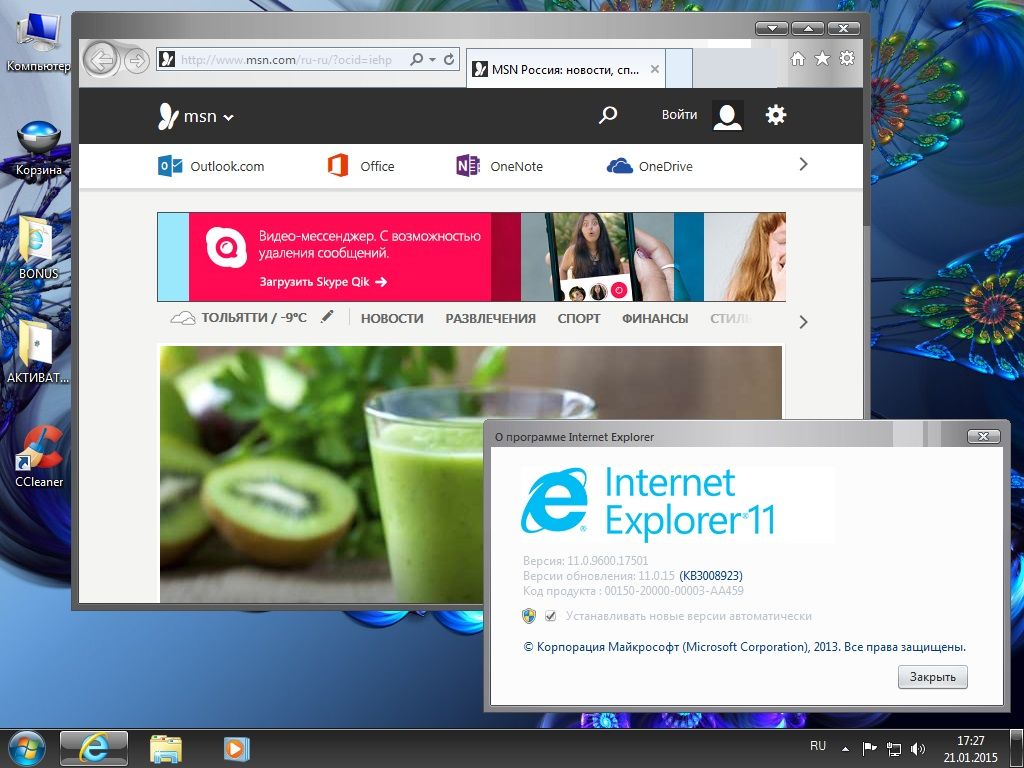Click Internet Explorer taskbar button
Screen dimensions: 1024x768
click(93, 748)
